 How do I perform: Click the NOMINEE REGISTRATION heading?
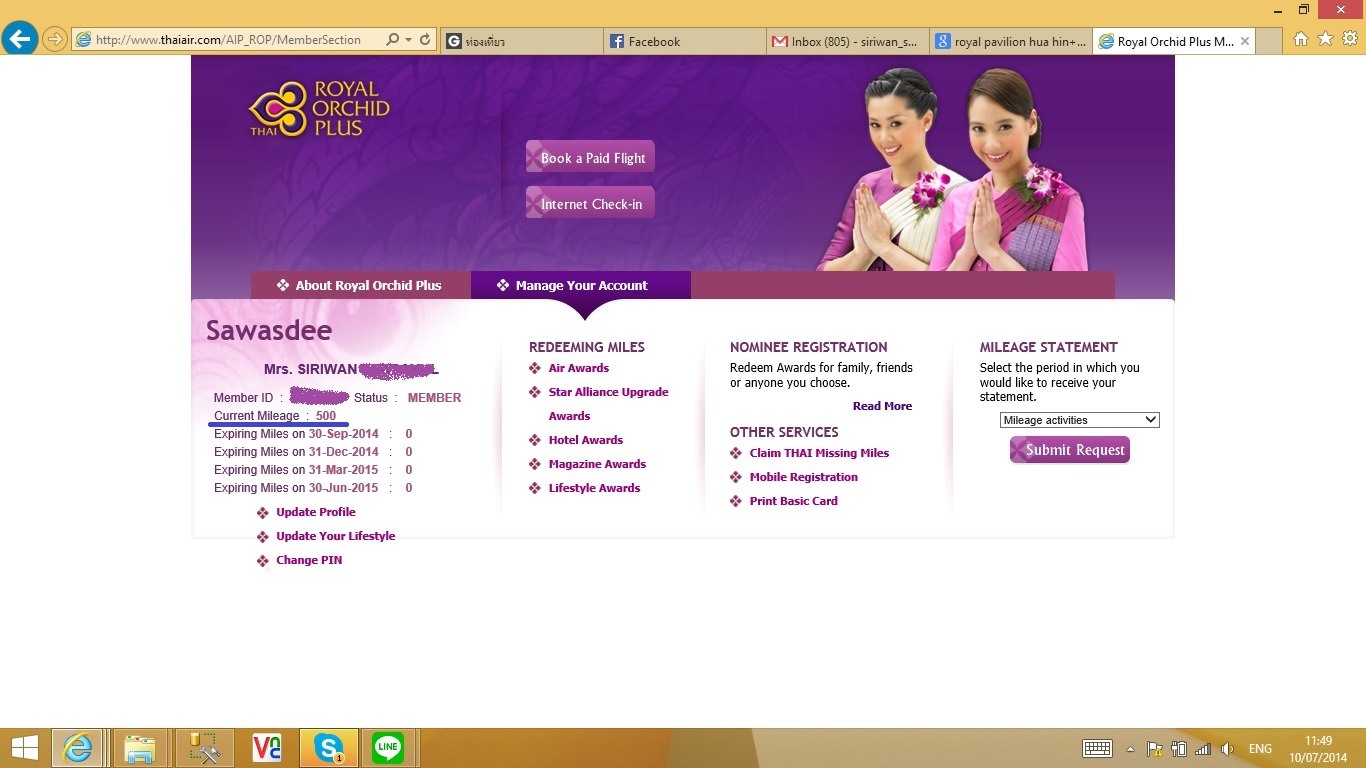(808, 347)
